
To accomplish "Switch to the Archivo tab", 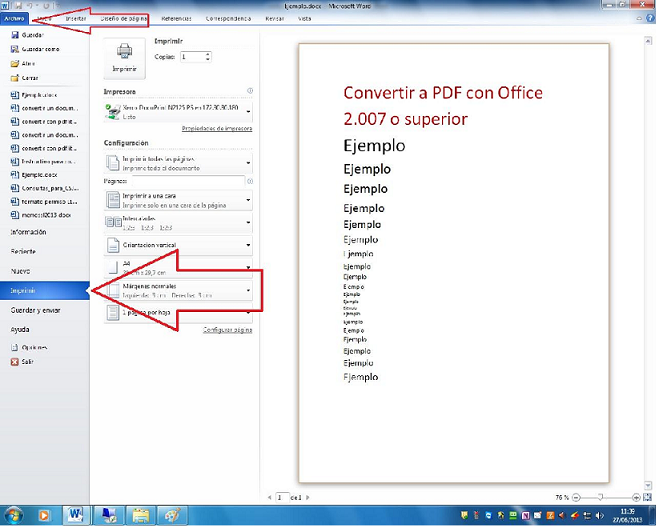I will click(x=14, y=18).
